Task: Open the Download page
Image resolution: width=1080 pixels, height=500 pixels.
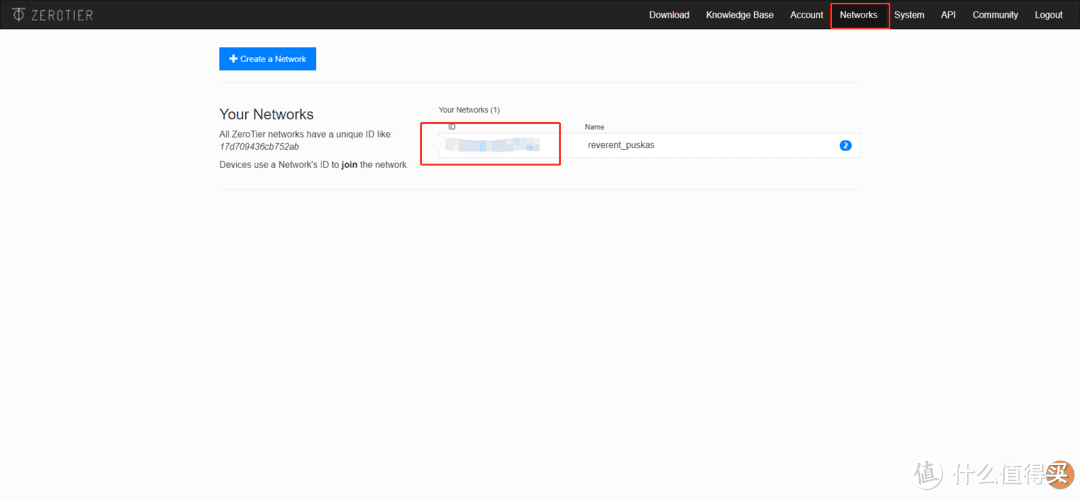Action: tap(669, 15)
